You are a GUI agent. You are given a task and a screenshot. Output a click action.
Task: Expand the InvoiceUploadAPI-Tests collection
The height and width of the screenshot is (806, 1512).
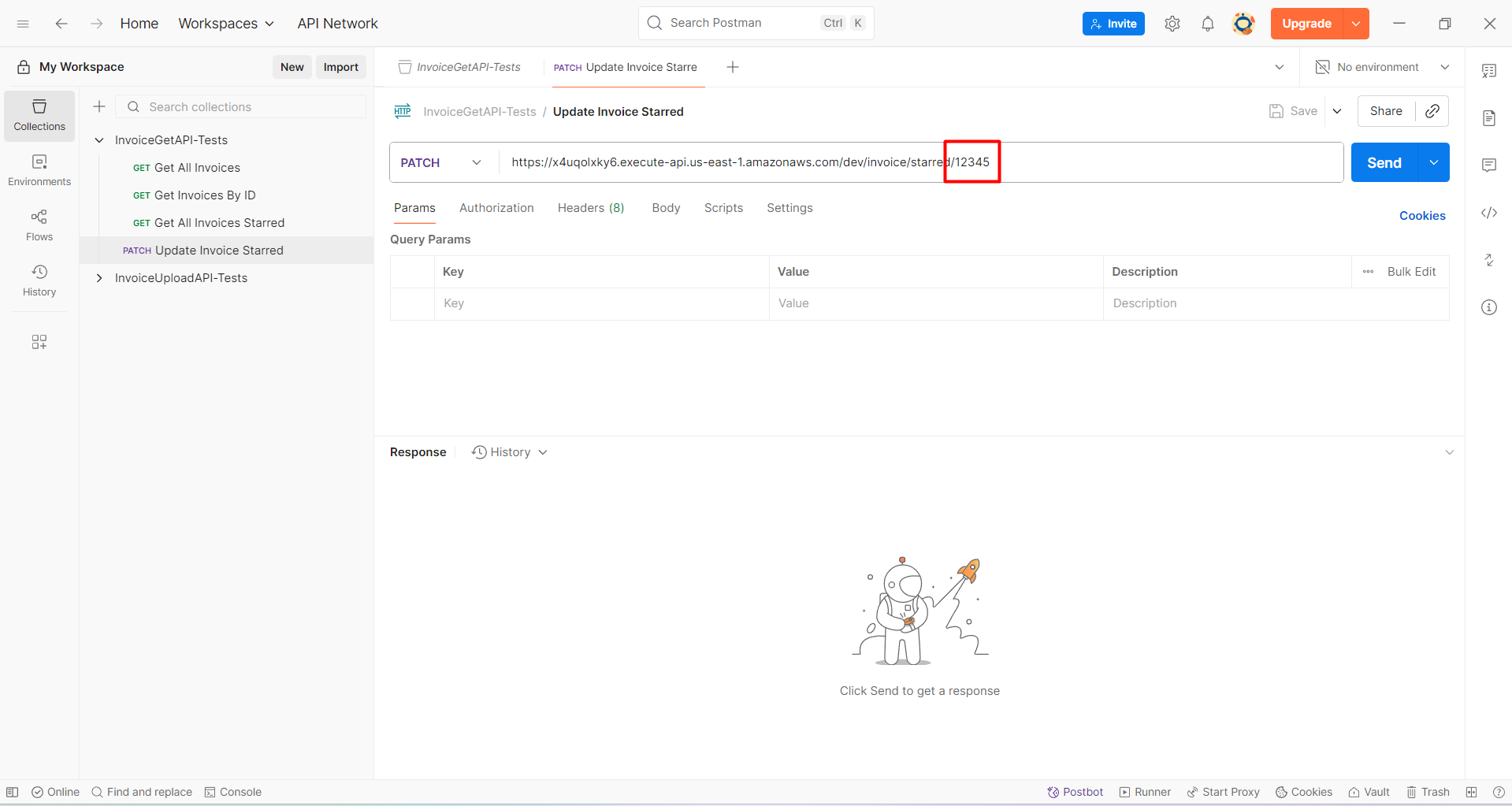(x=99, y=277)
